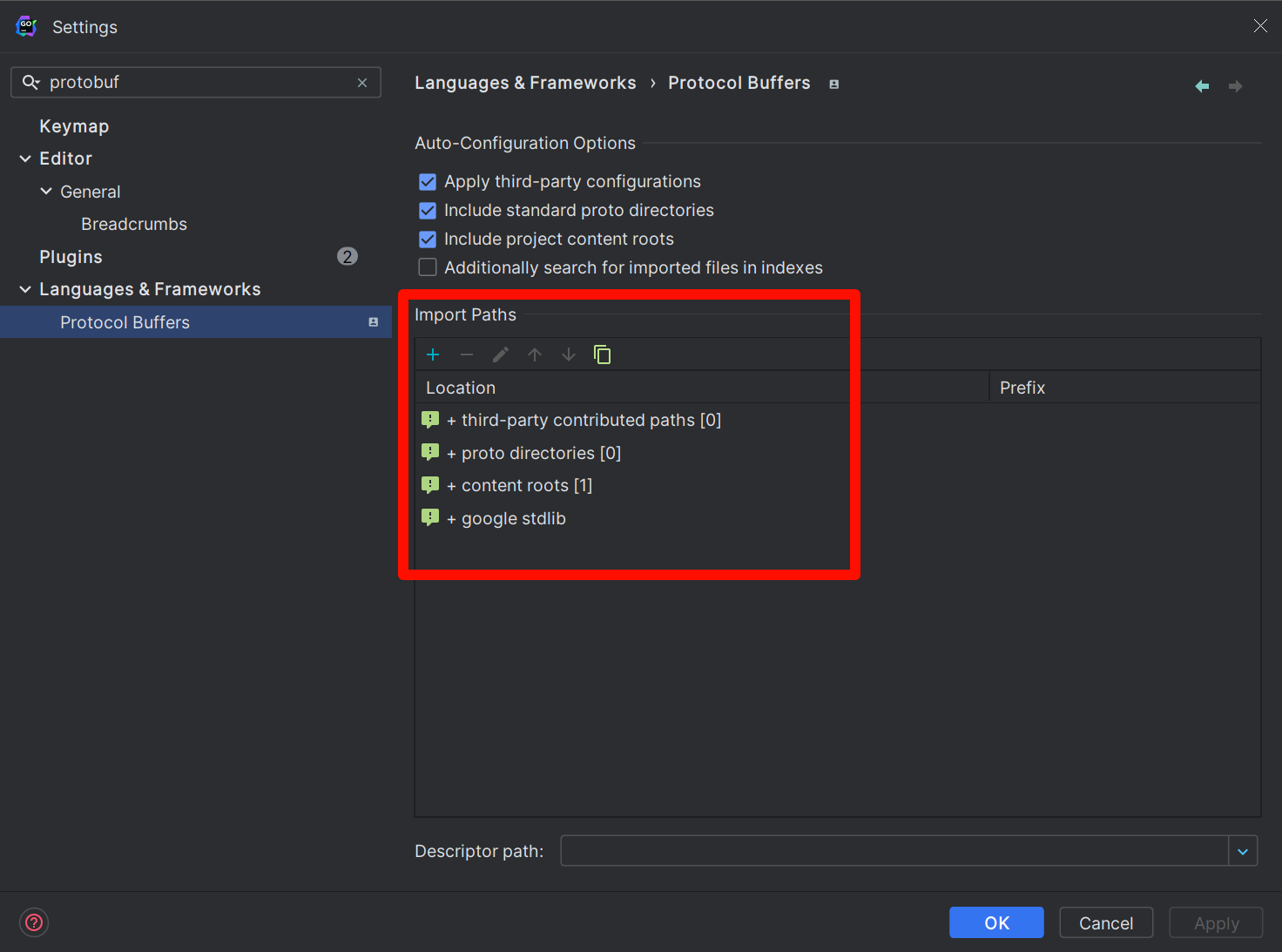Collapse the Languages & Frameworks section
Viewport: 1282px width, 952px height.
25,289
